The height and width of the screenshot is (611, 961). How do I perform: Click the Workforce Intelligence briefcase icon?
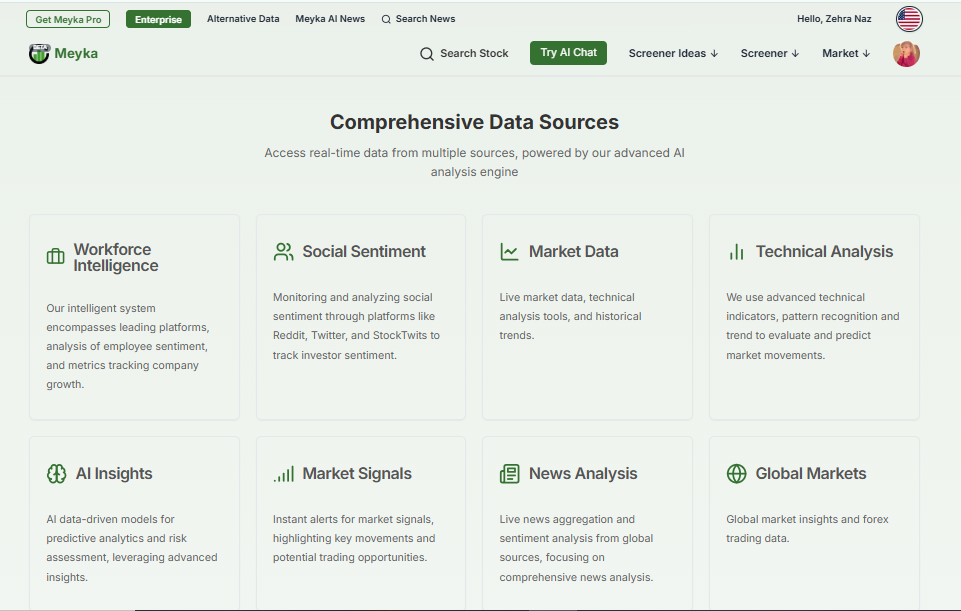pos(56,257)
